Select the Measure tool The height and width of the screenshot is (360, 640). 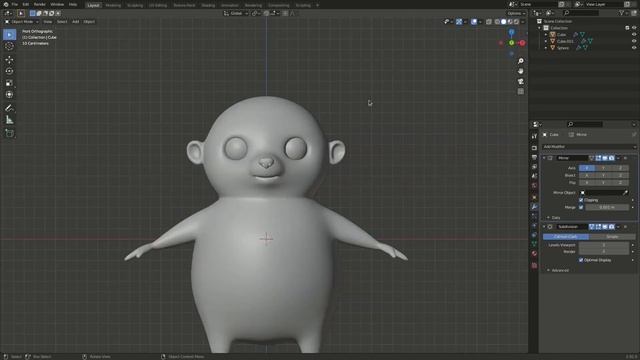tap(9, 120)
